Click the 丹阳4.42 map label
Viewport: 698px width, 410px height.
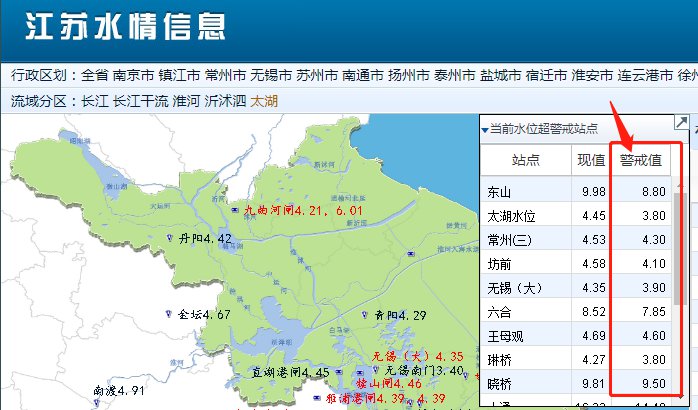point(205,239)
